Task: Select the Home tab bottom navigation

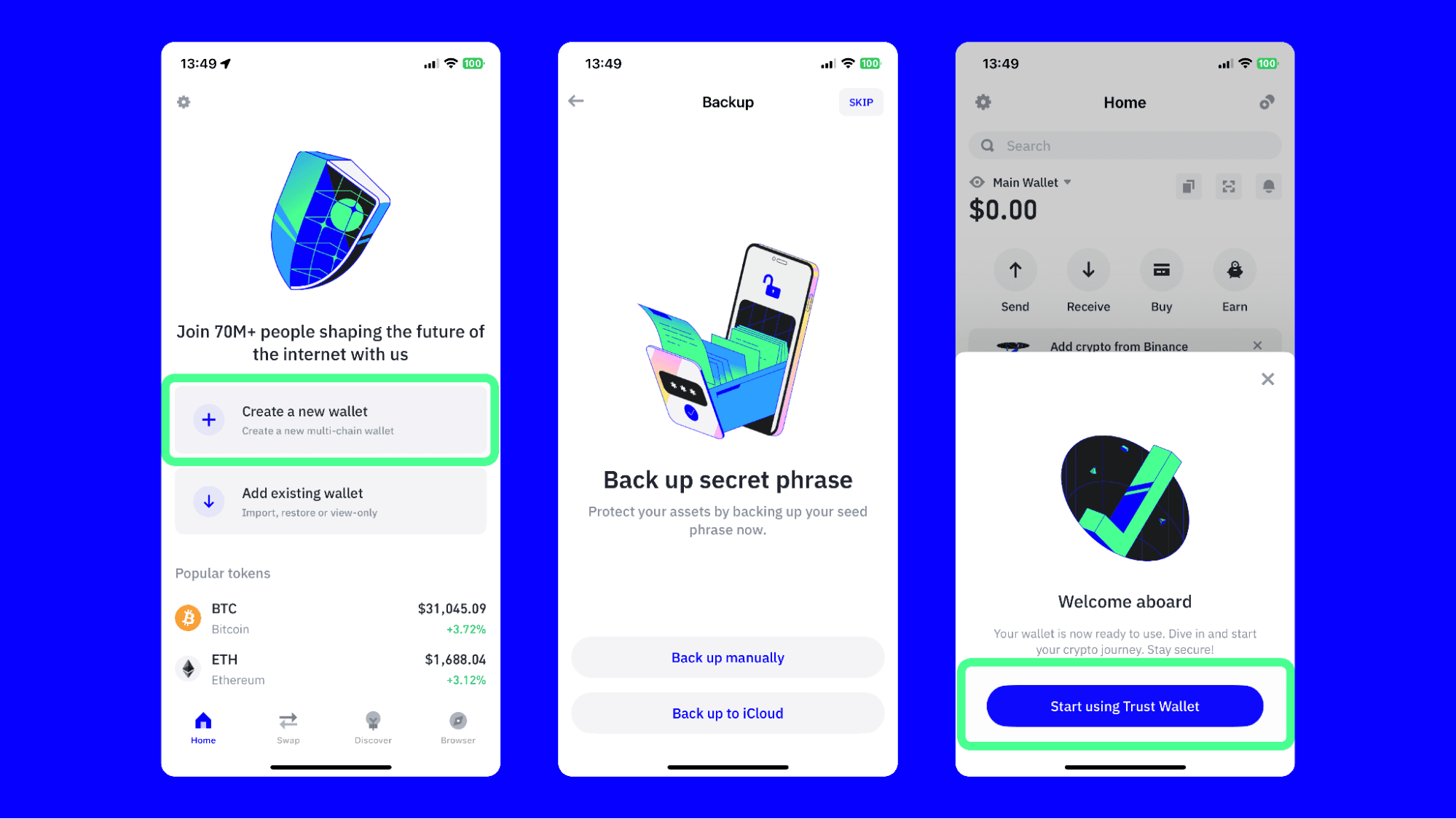Action: [203, 728]
